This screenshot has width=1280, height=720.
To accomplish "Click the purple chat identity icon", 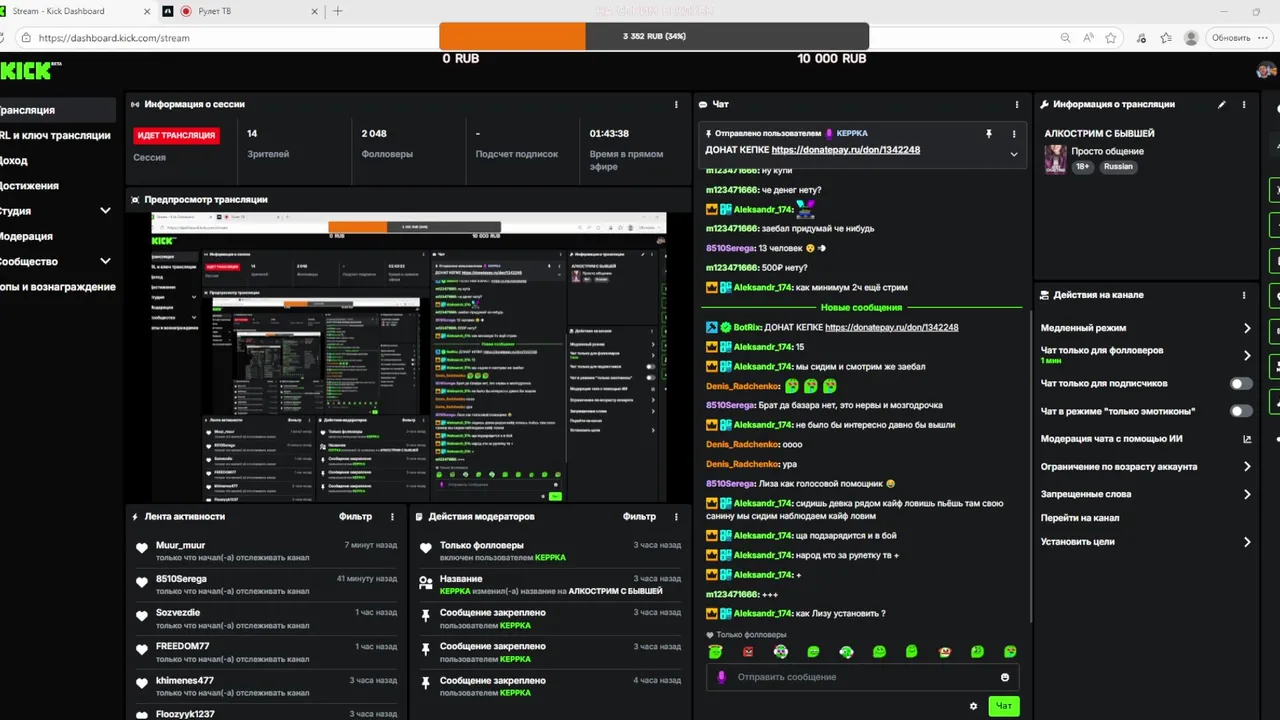I will click(721, 677).
